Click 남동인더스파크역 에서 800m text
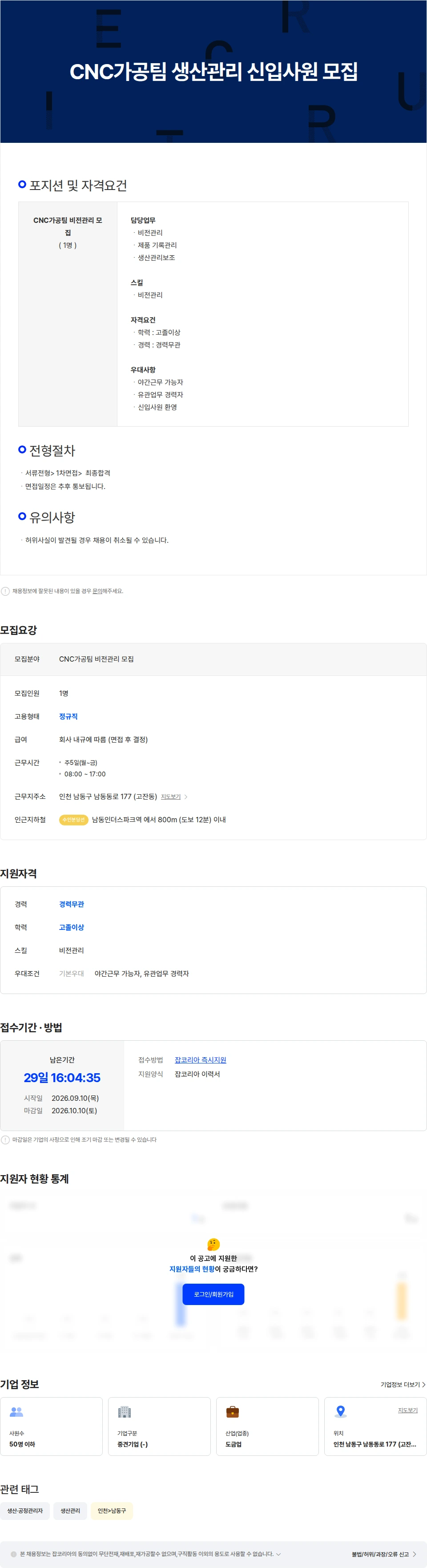The image size is (427, 1568). (x=159, y=820)
